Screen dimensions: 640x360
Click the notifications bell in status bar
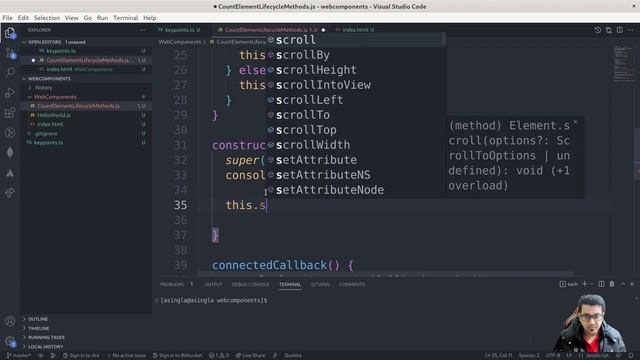[631, 356]
